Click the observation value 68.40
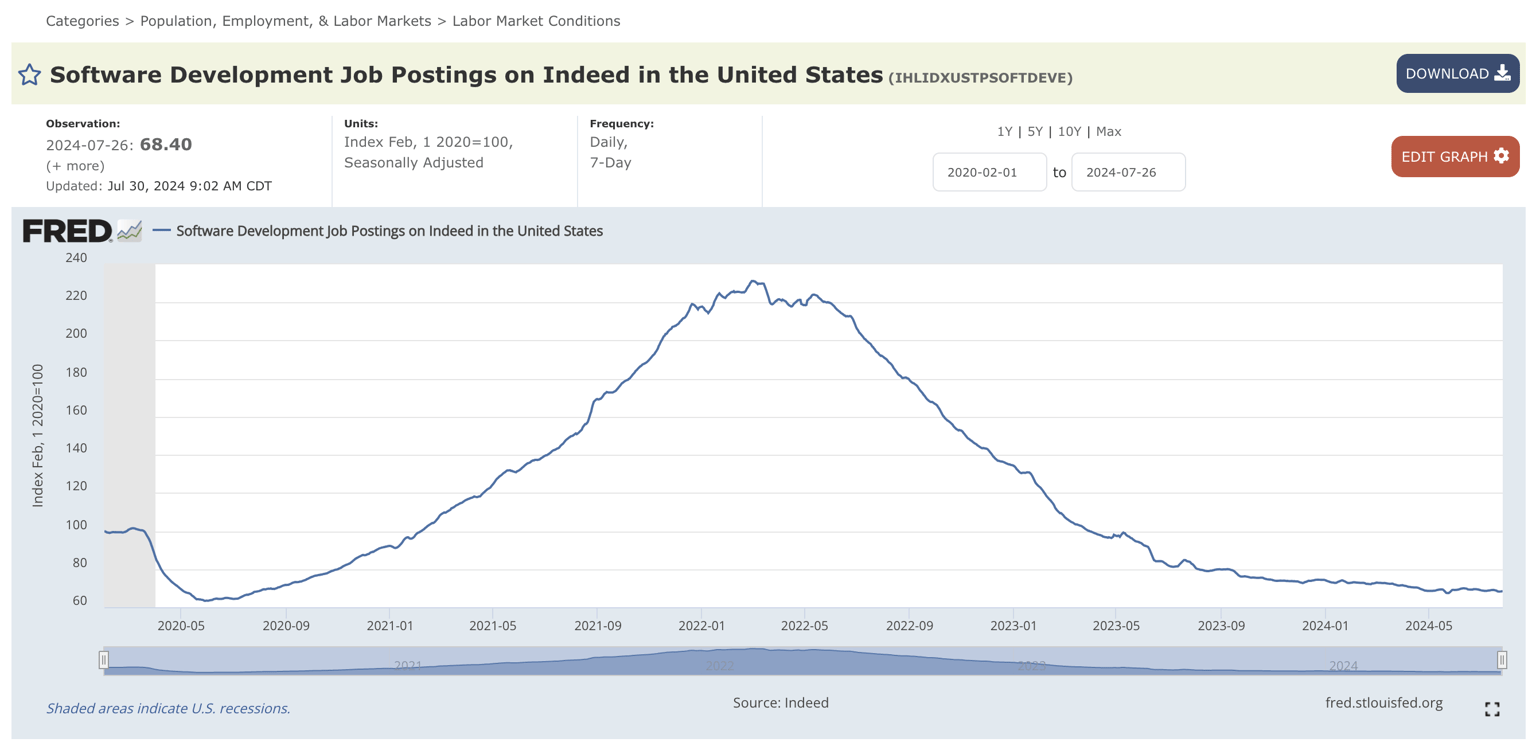Image resolution: width=1536 pixels, height=750 pixels. click(x=166, y=144)
